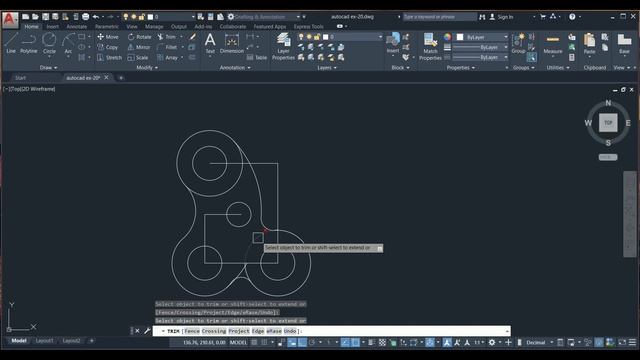The height and width of the screenshot is (360, 640).
Task: Expand the Block panel
Action: [400, 68]
